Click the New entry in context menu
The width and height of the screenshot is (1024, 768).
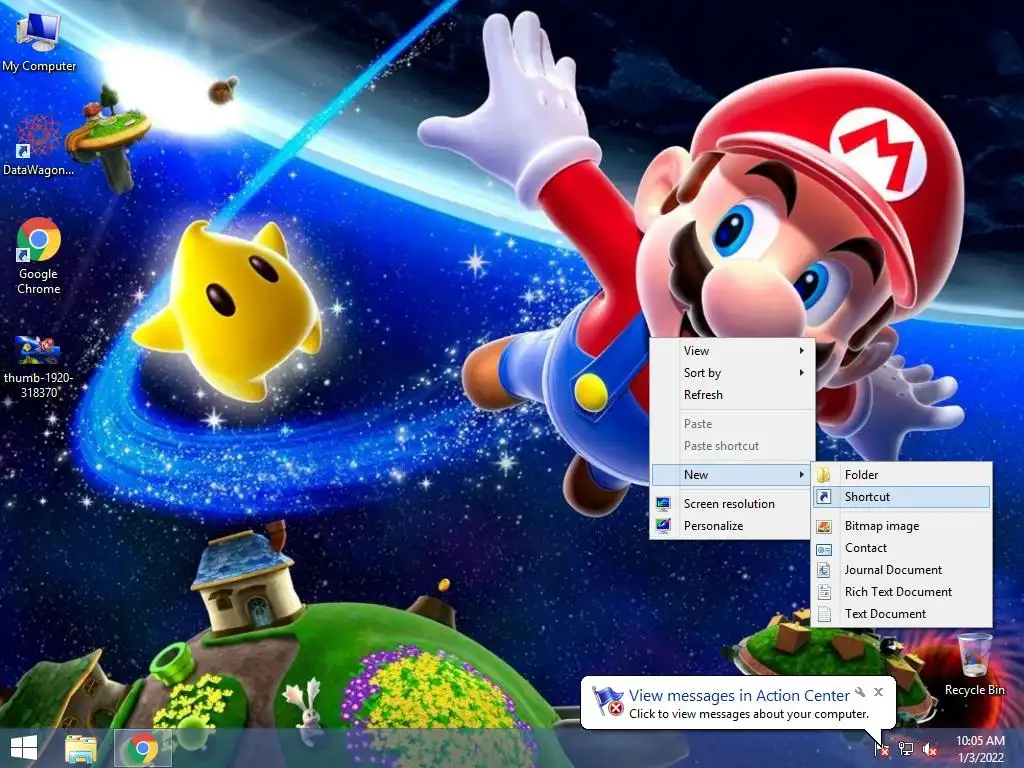coord(732,475)
